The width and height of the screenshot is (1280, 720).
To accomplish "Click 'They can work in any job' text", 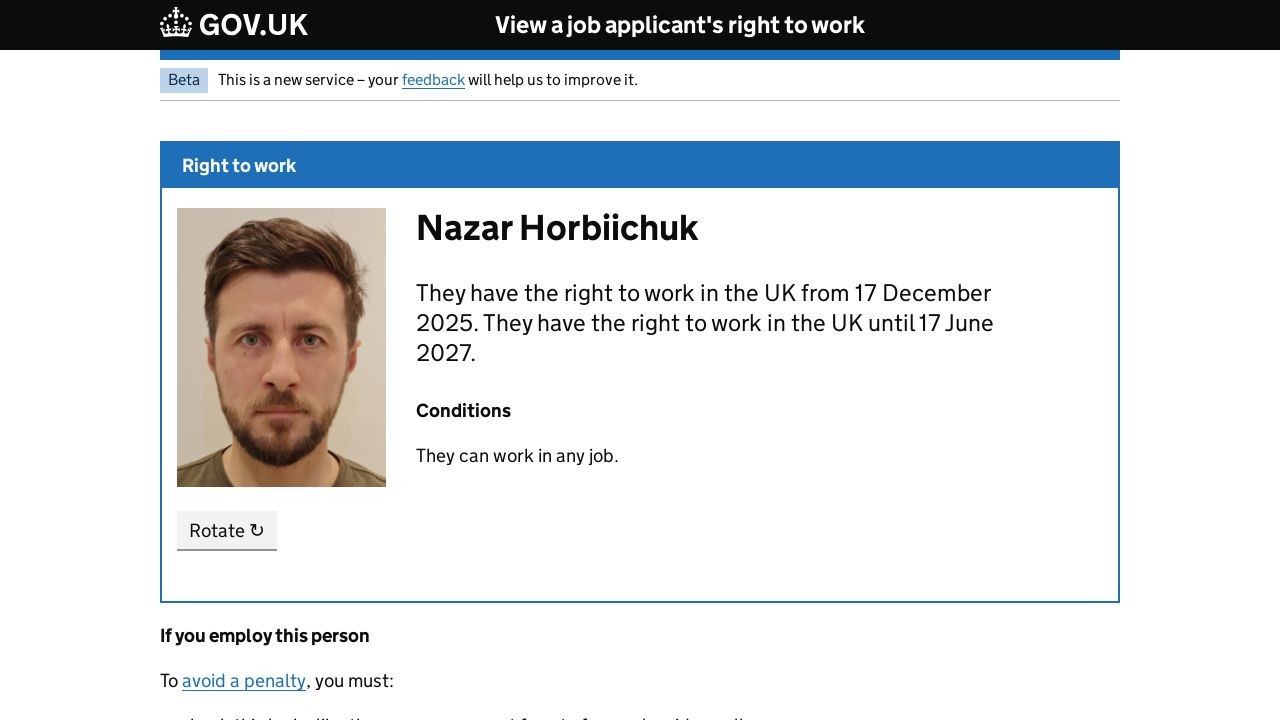I will [517, 456].
